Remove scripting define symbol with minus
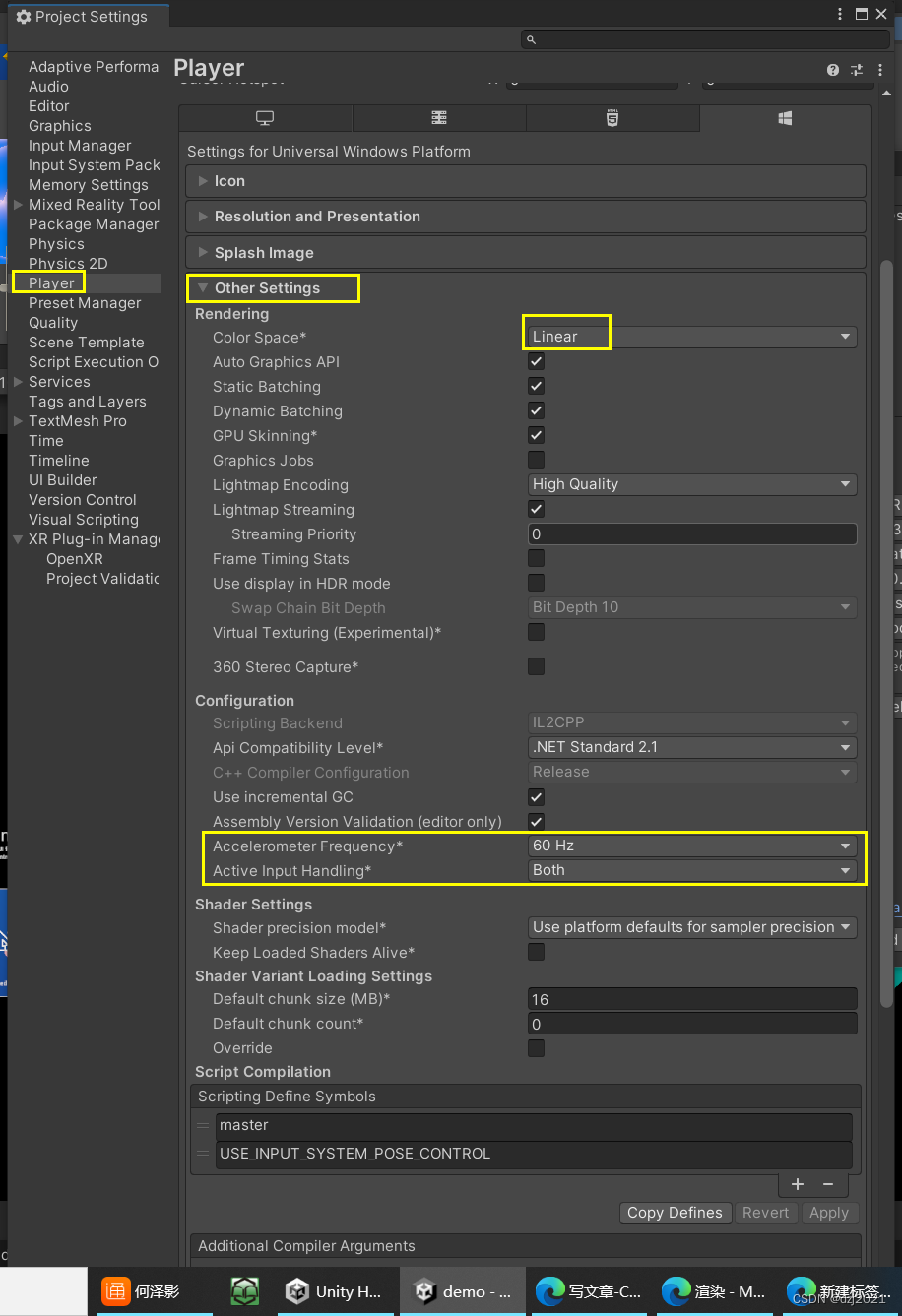This screenshot has width=902, height=1316. point(828,1184)
